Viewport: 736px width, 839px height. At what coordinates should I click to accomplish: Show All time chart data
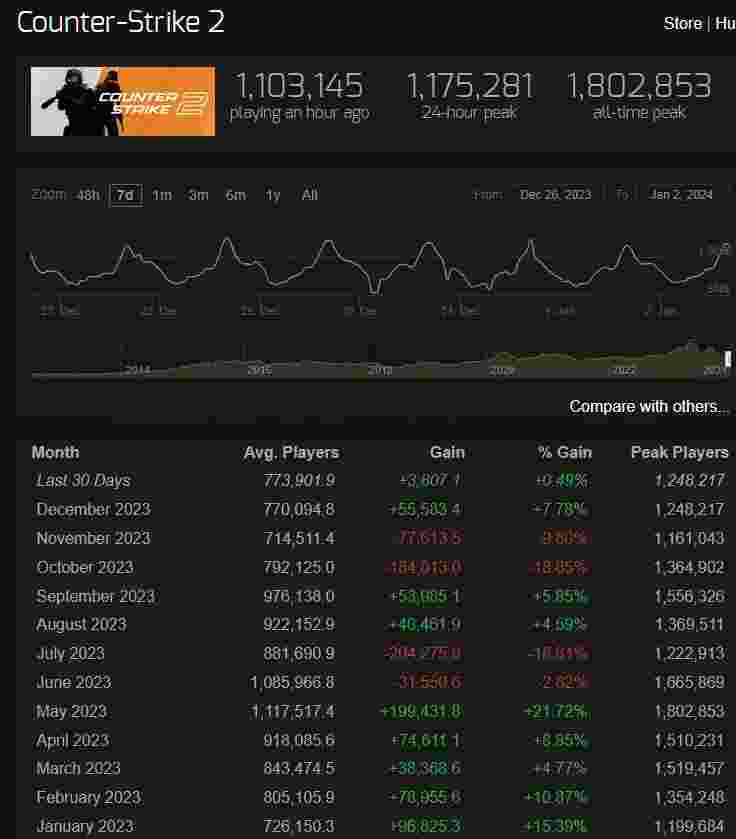[310, 195]
